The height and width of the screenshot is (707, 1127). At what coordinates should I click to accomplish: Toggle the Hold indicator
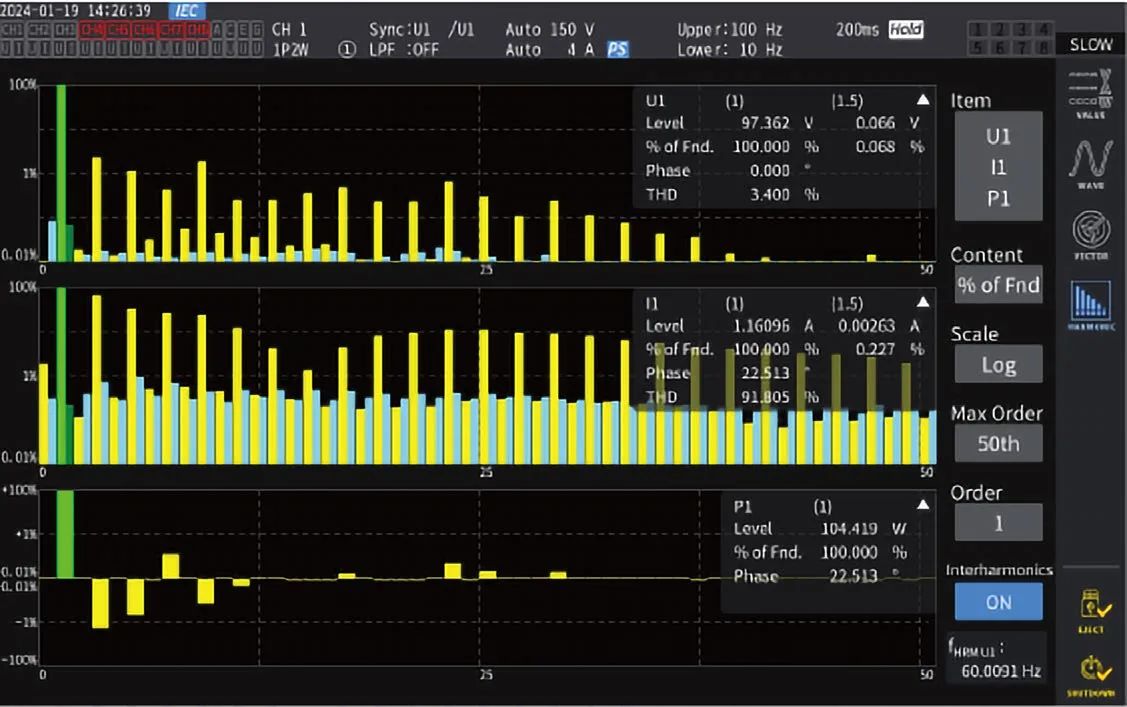point(906,29)
